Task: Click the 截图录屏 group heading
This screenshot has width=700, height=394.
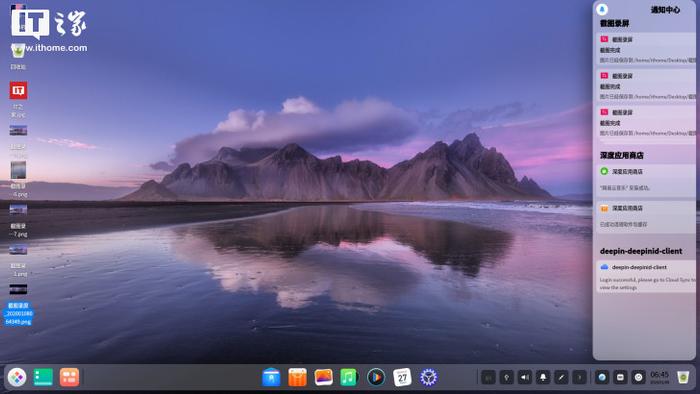Action: (615, 23)
